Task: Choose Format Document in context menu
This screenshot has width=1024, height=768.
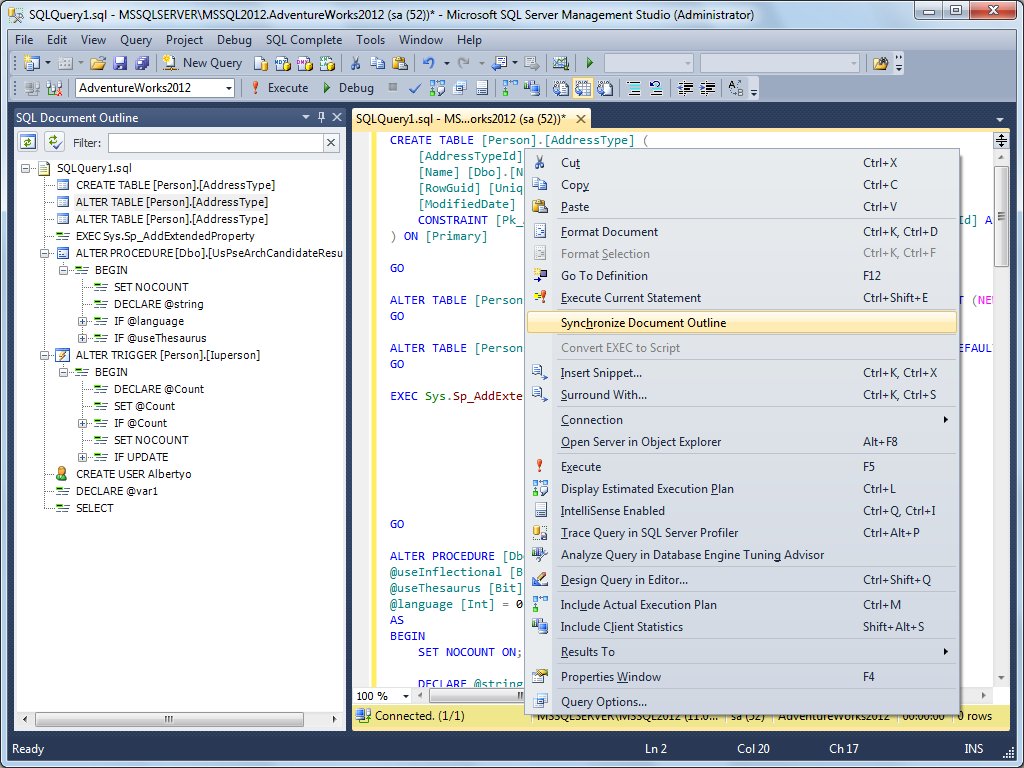Action: click(742, 232)
